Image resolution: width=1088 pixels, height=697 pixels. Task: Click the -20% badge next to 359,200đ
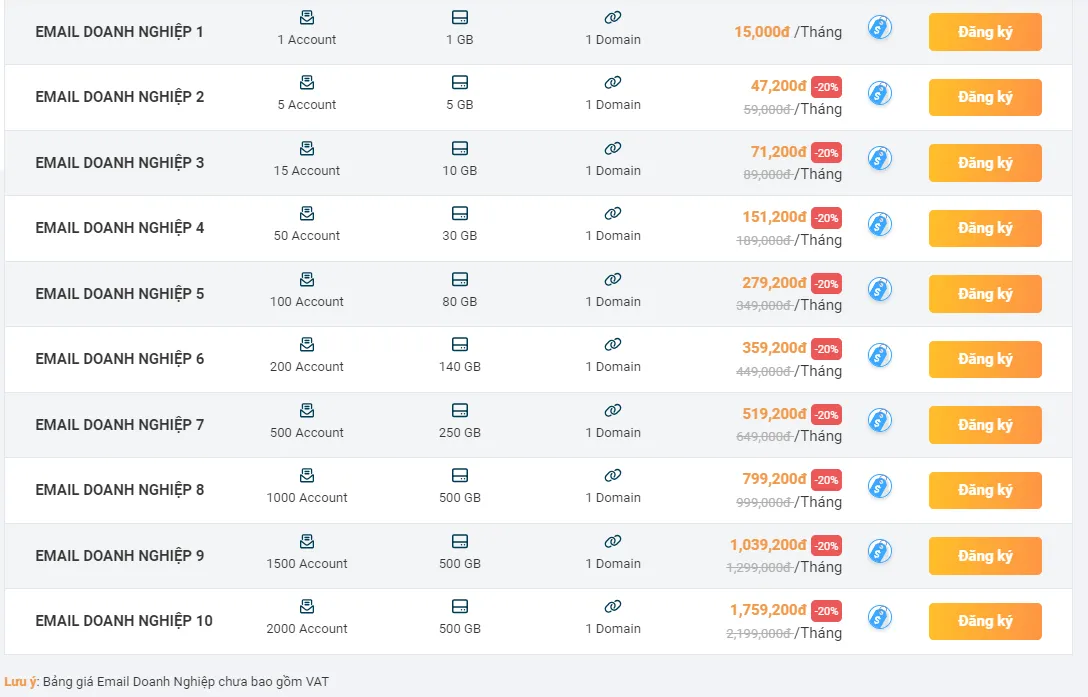click(826, 348)
